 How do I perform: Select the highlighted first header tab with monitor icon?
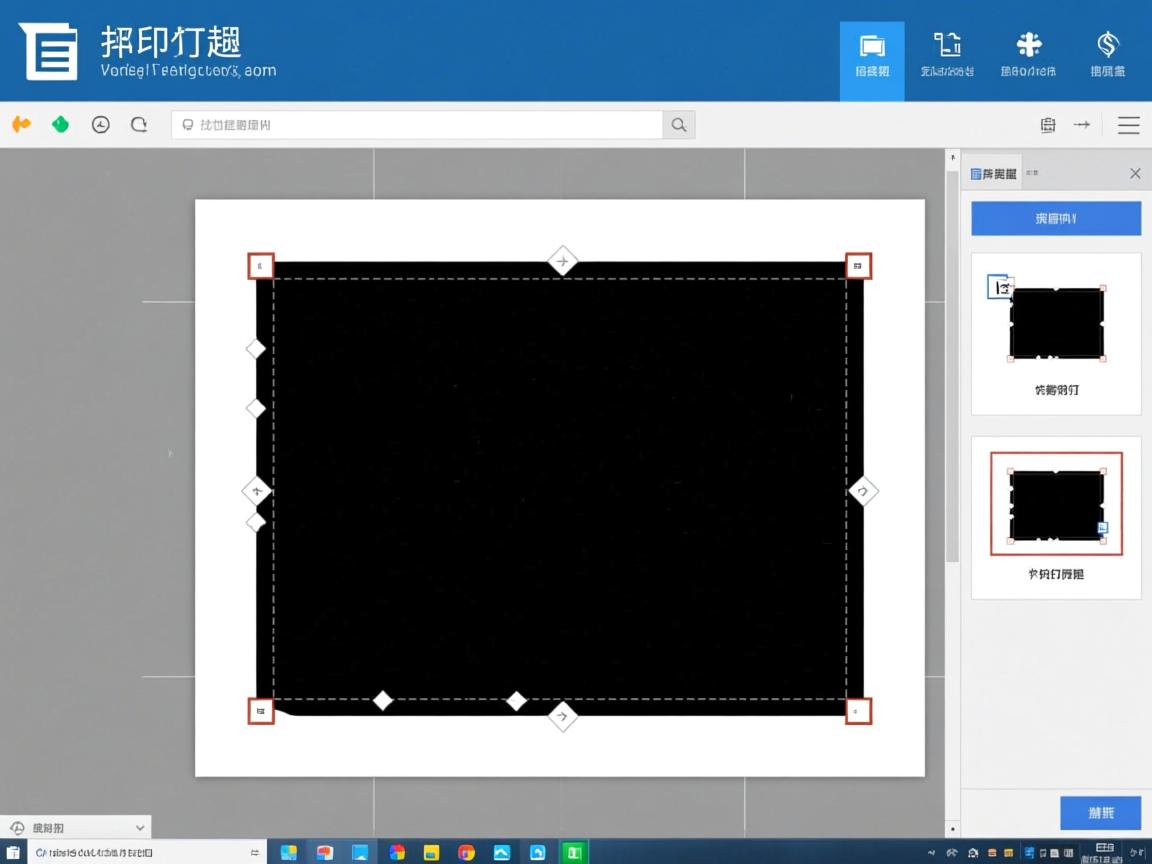coord(872,58)
